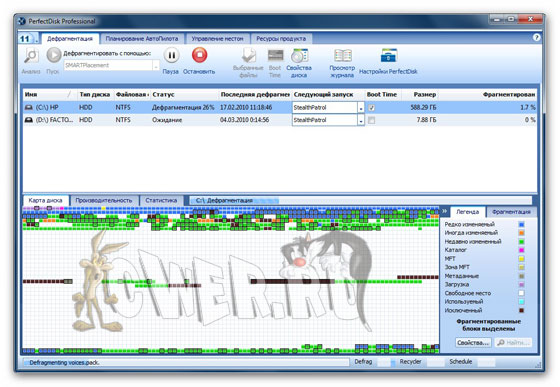Open StealthPatrol dropdown for drive C:
Screen dimensions: 560x387
click(x=361, y=108)
